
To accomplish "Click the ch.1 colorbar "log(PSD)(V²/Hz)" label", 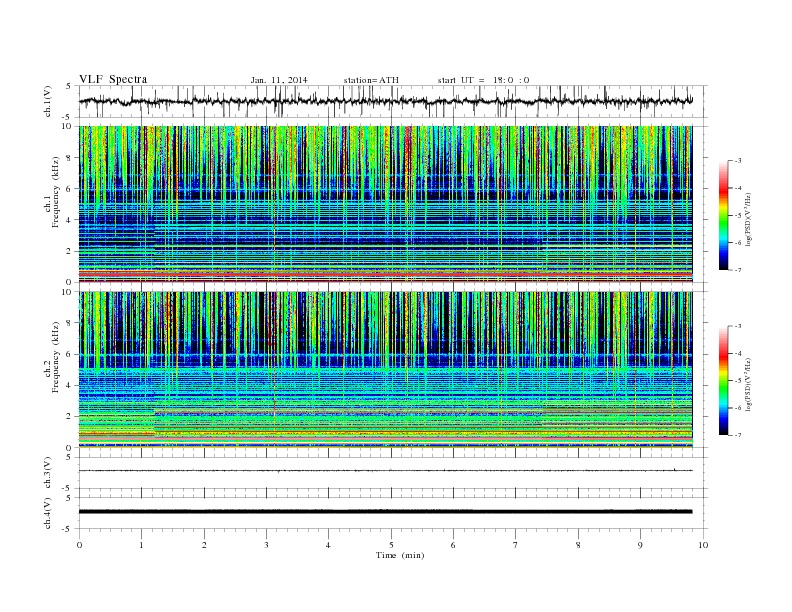I will 749,220.
